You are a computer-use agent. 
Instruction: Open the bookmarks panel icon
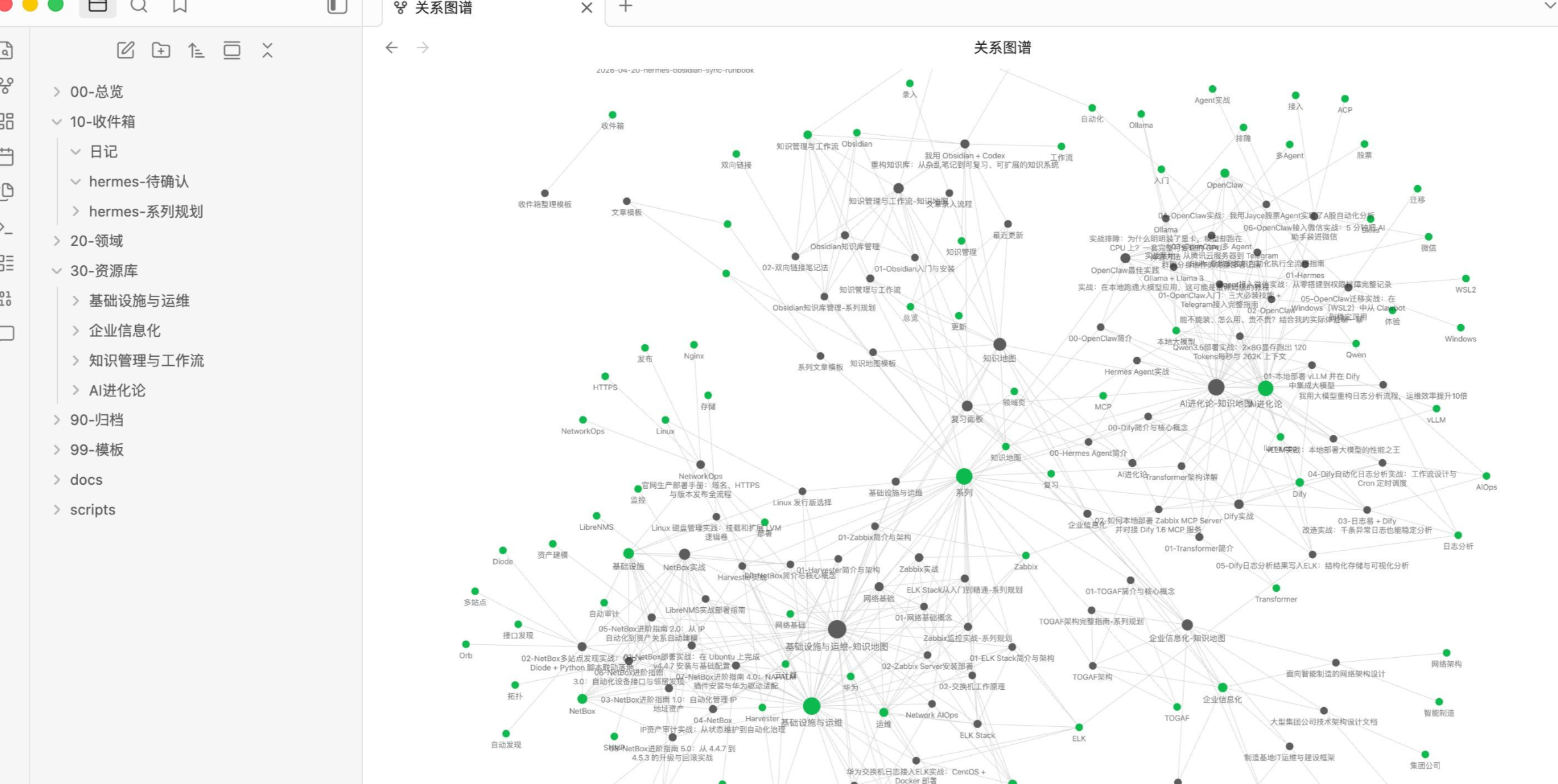coord(180,6)
